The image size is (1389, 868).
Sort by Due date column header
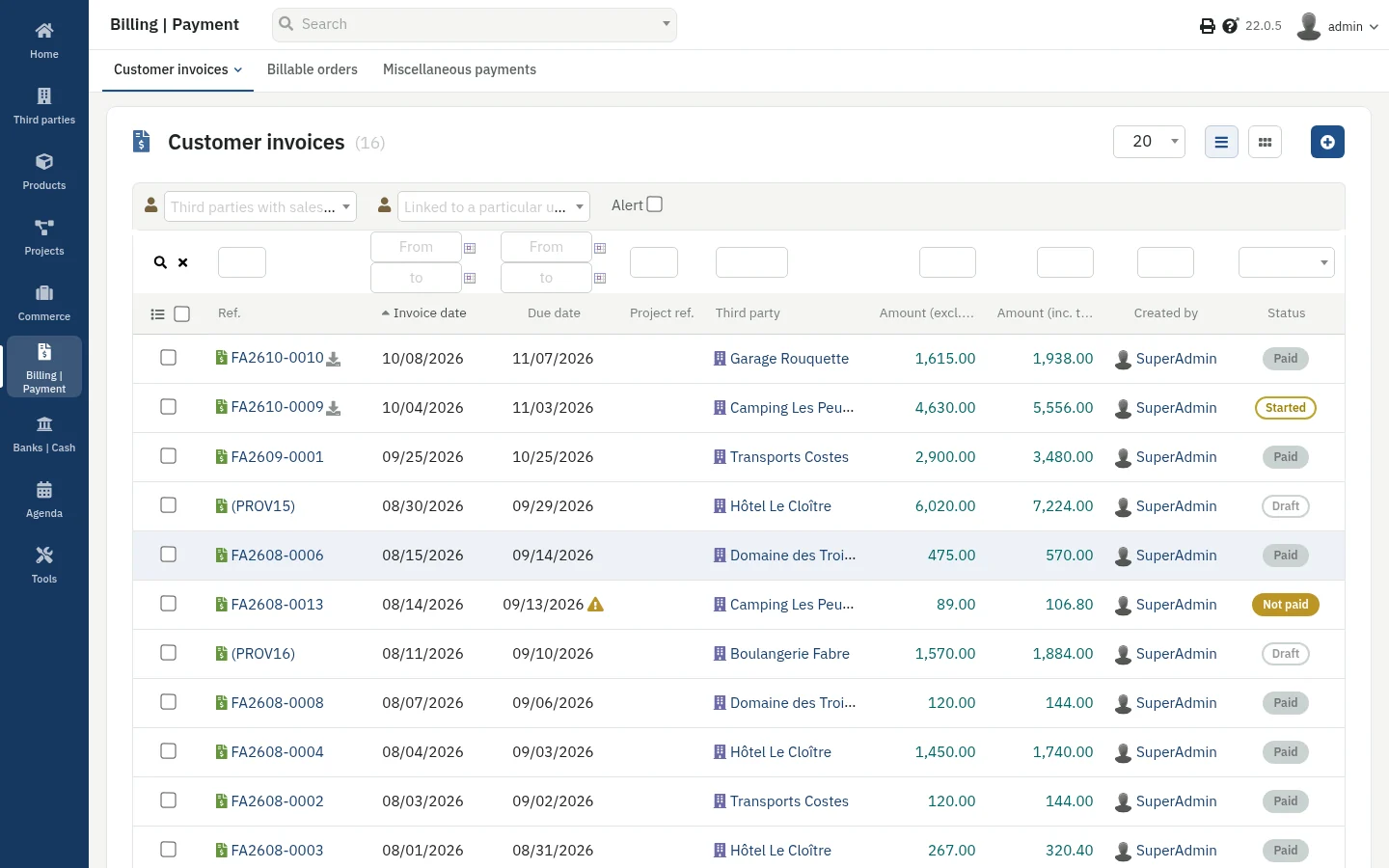coord(554,313)
